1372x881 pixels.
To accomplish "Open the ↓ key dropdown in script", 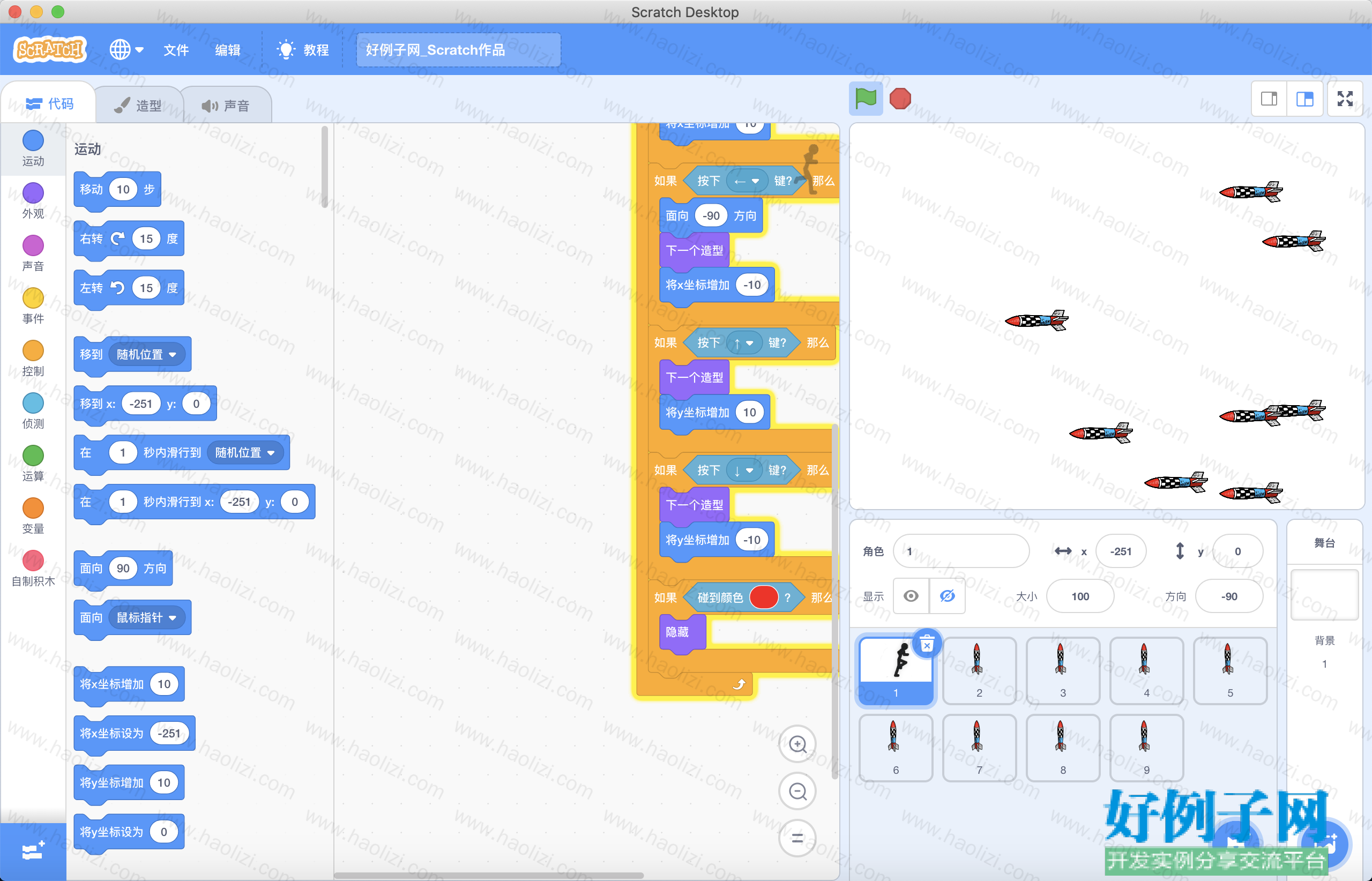I will point(744,471).
